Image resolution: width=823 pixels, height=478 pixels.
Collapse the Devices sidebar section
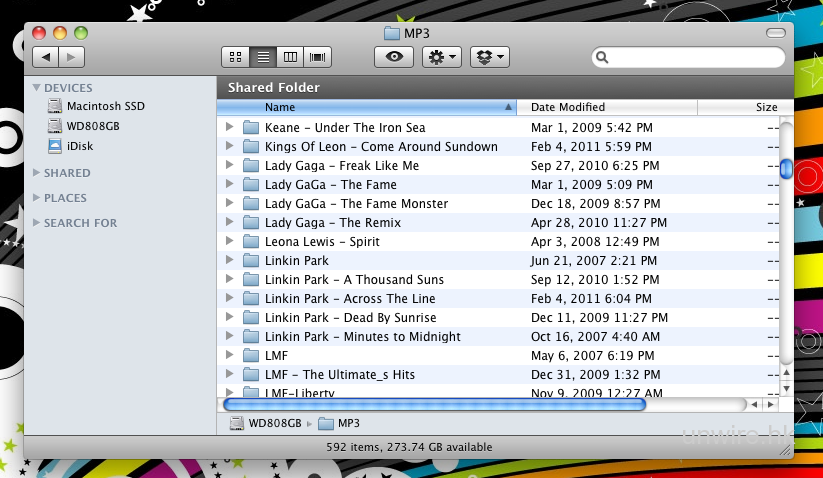coord(37,88)
